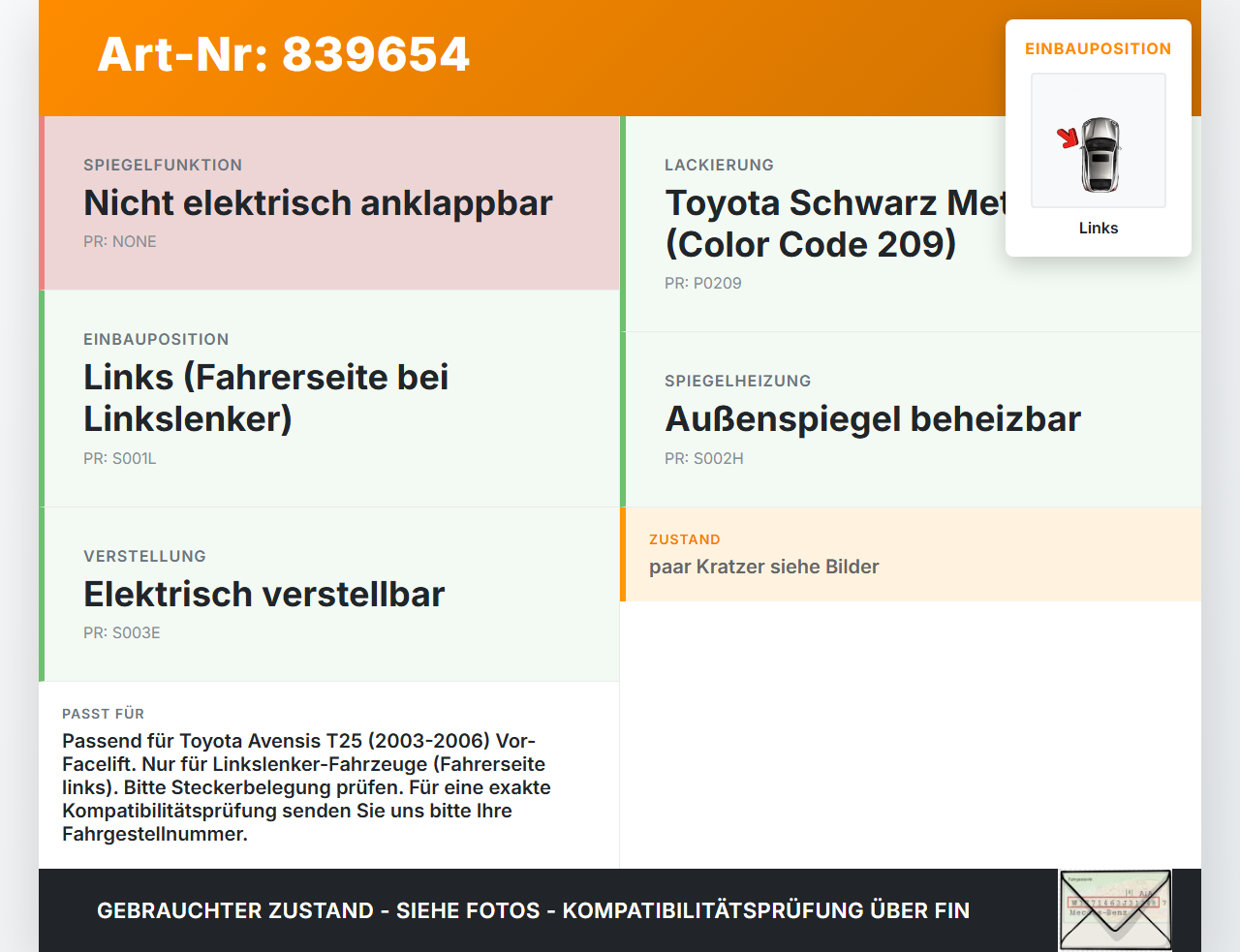The image size is (1240, 952).
Task: Click the 'PR: S002H' code
Action: coord(704,458)
